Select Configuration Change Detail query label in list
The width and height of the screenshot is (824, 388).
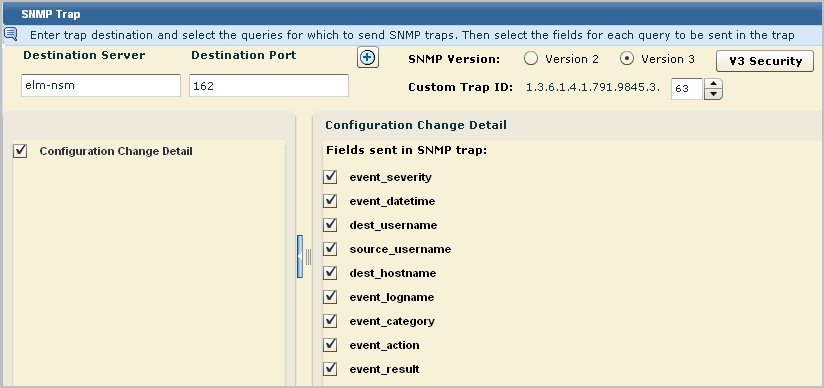click(116, 151)
